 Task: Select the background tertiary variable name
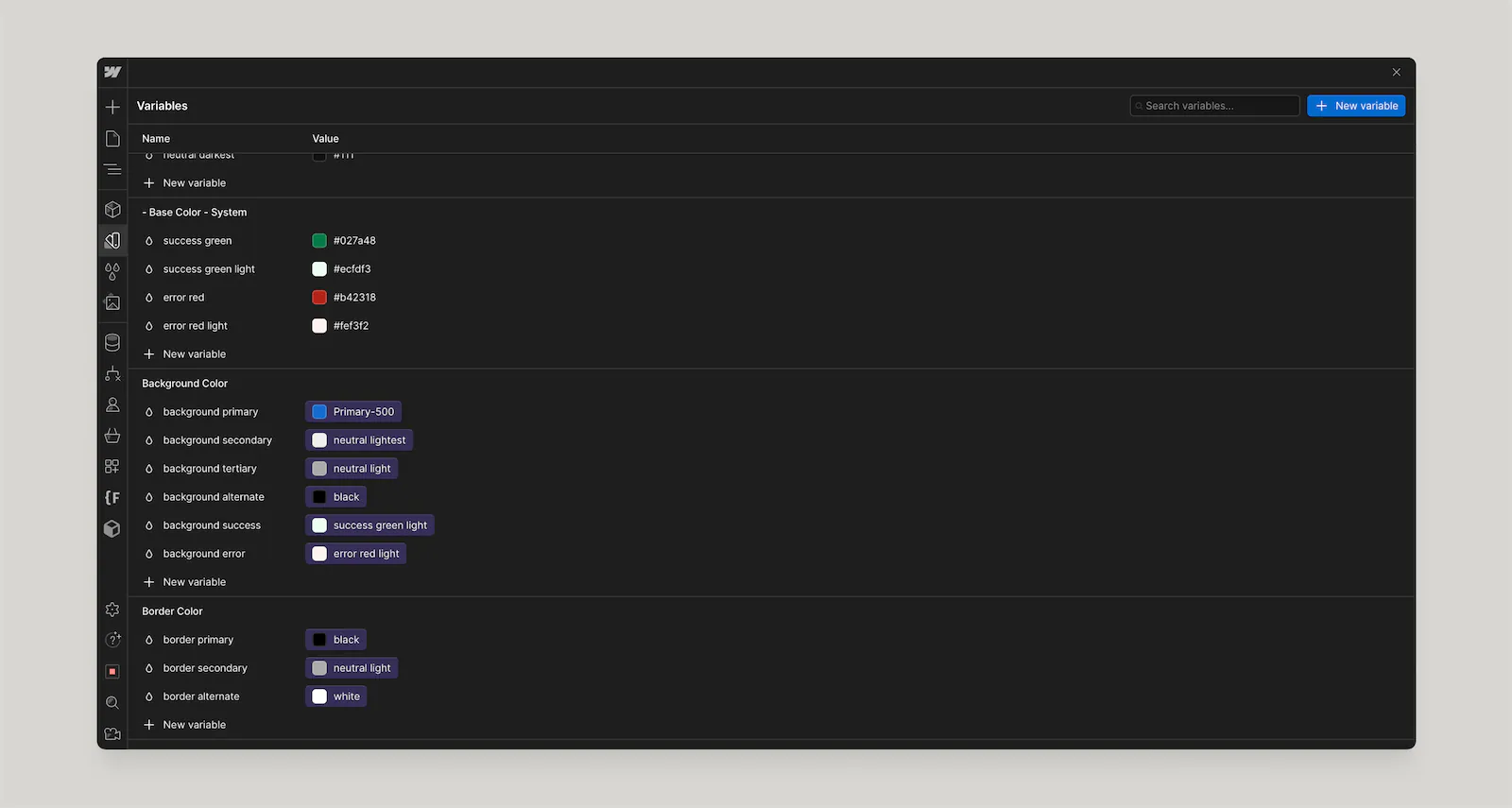click(210, 469)
